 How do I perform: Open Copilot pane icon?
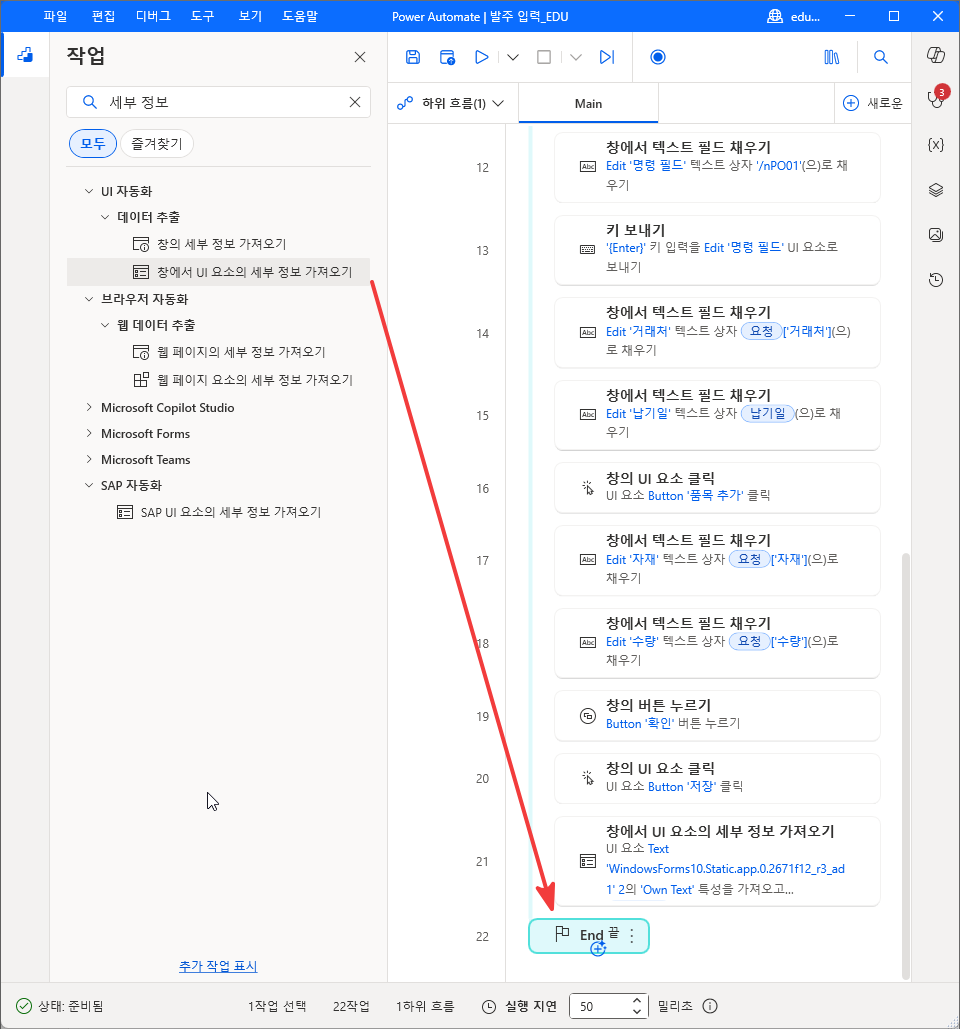tap(936, 54)
